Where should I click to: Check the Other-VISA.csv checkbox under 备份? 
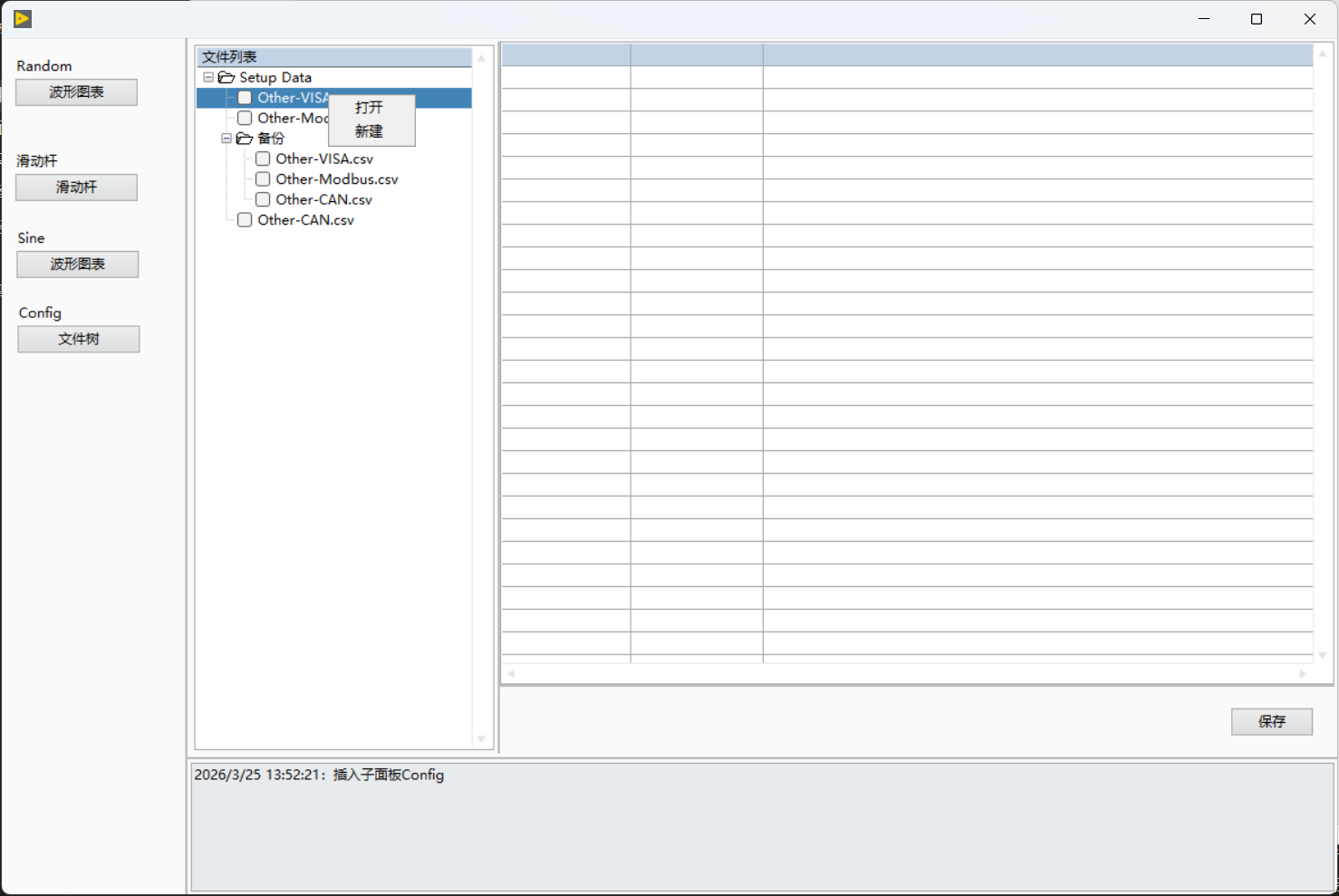[263, 159]
